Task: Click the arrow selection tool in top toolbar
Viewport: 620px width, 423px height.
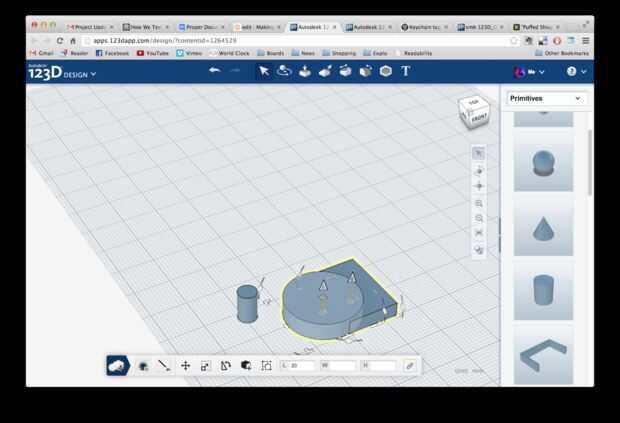Action: pos(264,71)
